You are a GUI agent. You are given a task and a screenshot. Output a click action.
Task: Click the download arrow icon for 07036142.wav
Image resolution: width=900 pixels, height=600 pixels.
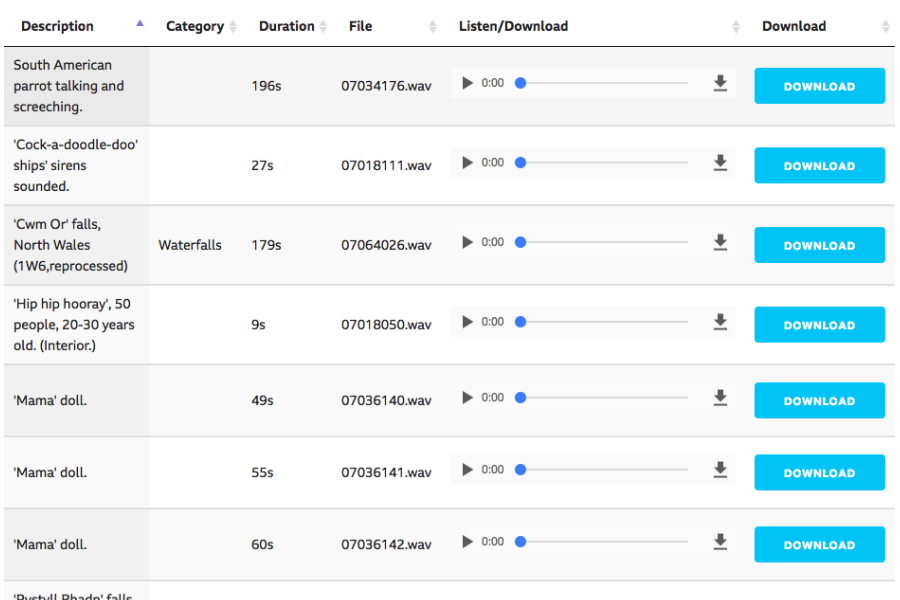tap(720, 542)
